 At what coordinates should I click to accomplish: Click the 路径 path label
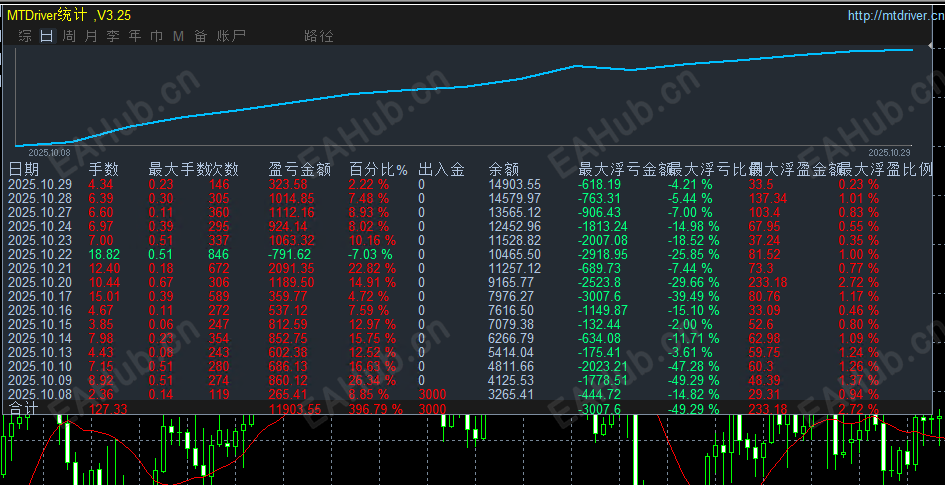click(319, 36)
